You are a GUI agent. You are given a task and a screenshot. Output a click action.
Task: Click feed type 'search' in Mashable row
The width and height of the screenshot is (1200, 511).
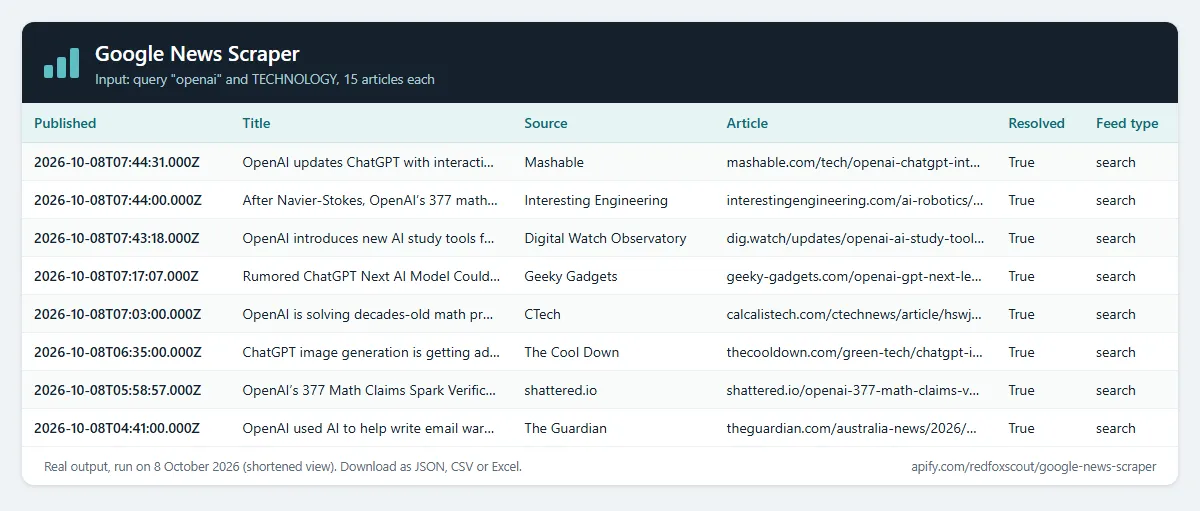(x=1116, y=162)
